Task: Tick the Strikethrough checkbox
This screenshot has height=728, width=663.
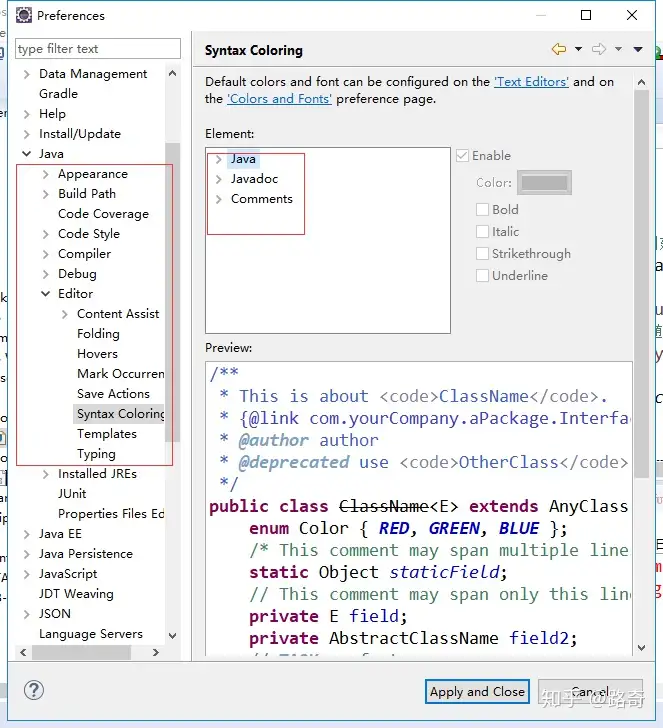Action: pyautogui.click(x=483, y=254)
